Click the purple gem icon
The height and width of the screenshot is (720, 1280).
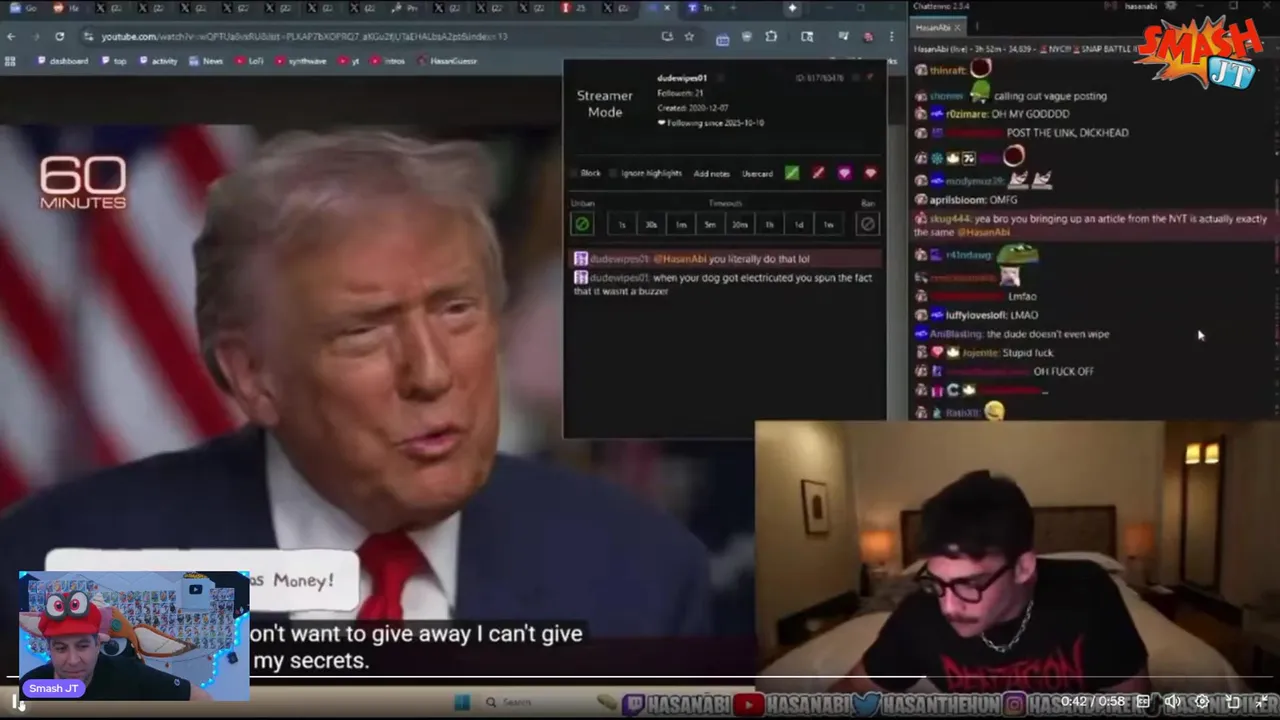[x=844, y=173]
